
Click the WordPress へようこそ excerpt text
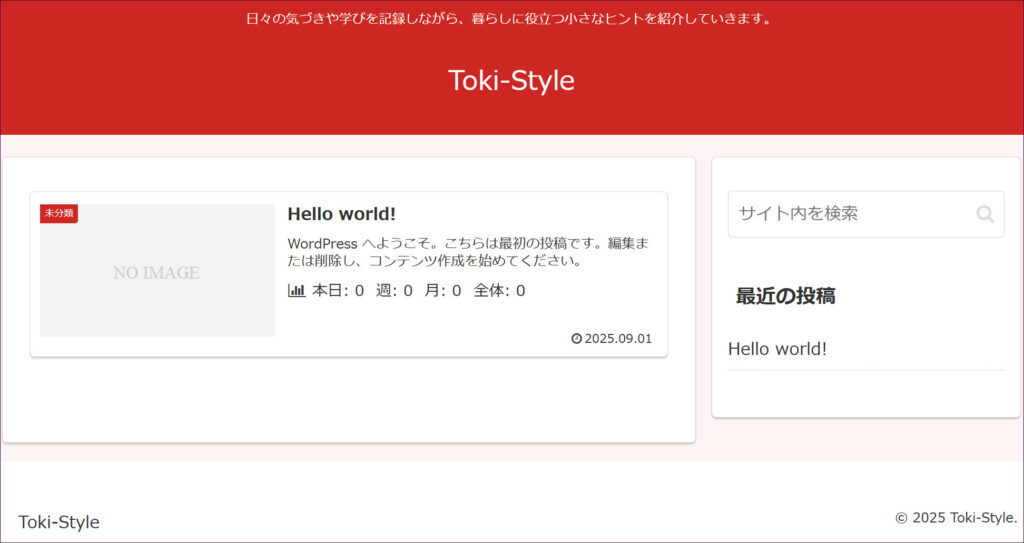(468, 252)
